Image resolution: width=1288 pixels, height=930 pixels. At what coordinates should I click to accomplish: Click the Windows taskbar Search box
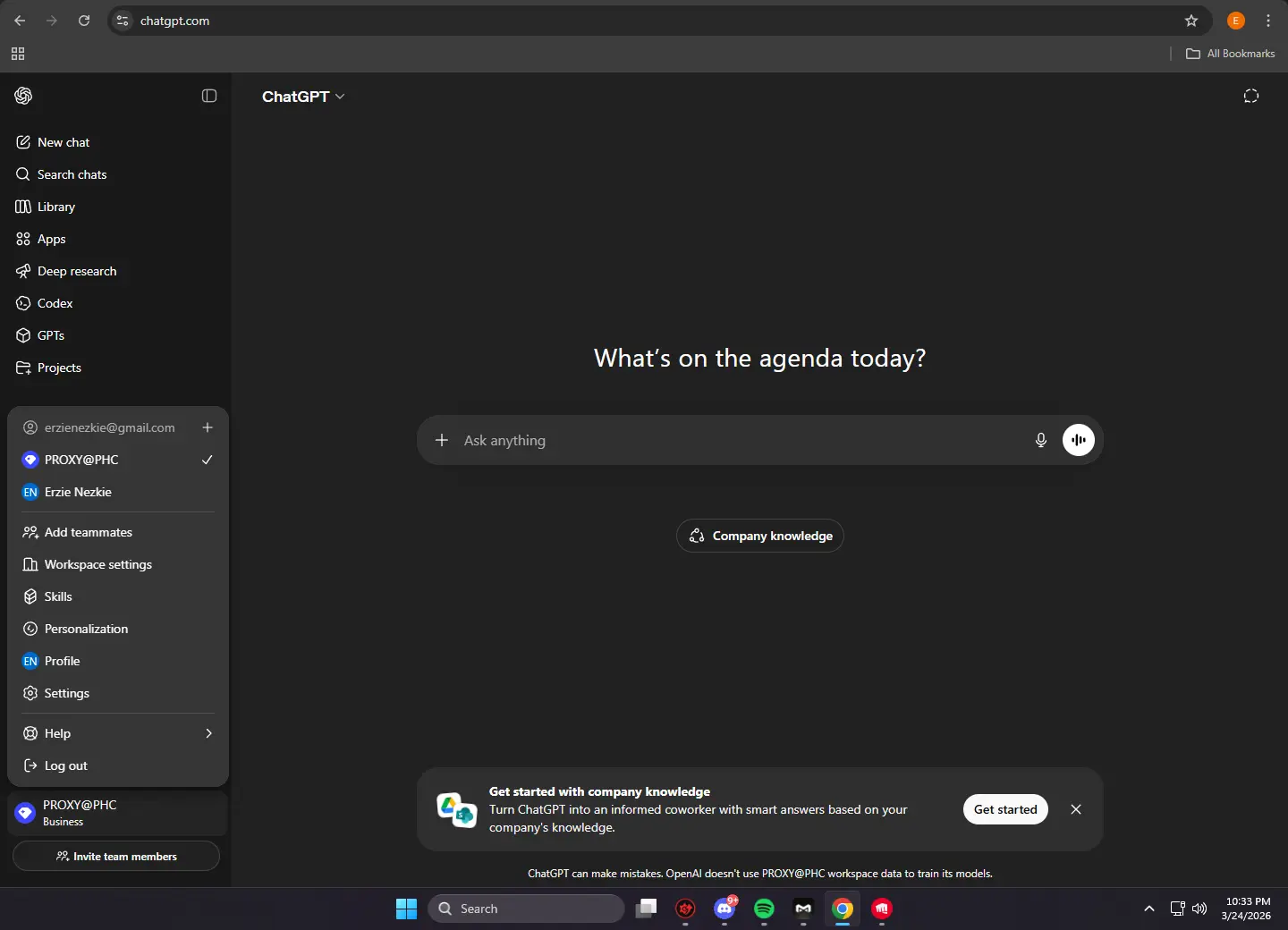coord(526,909)
